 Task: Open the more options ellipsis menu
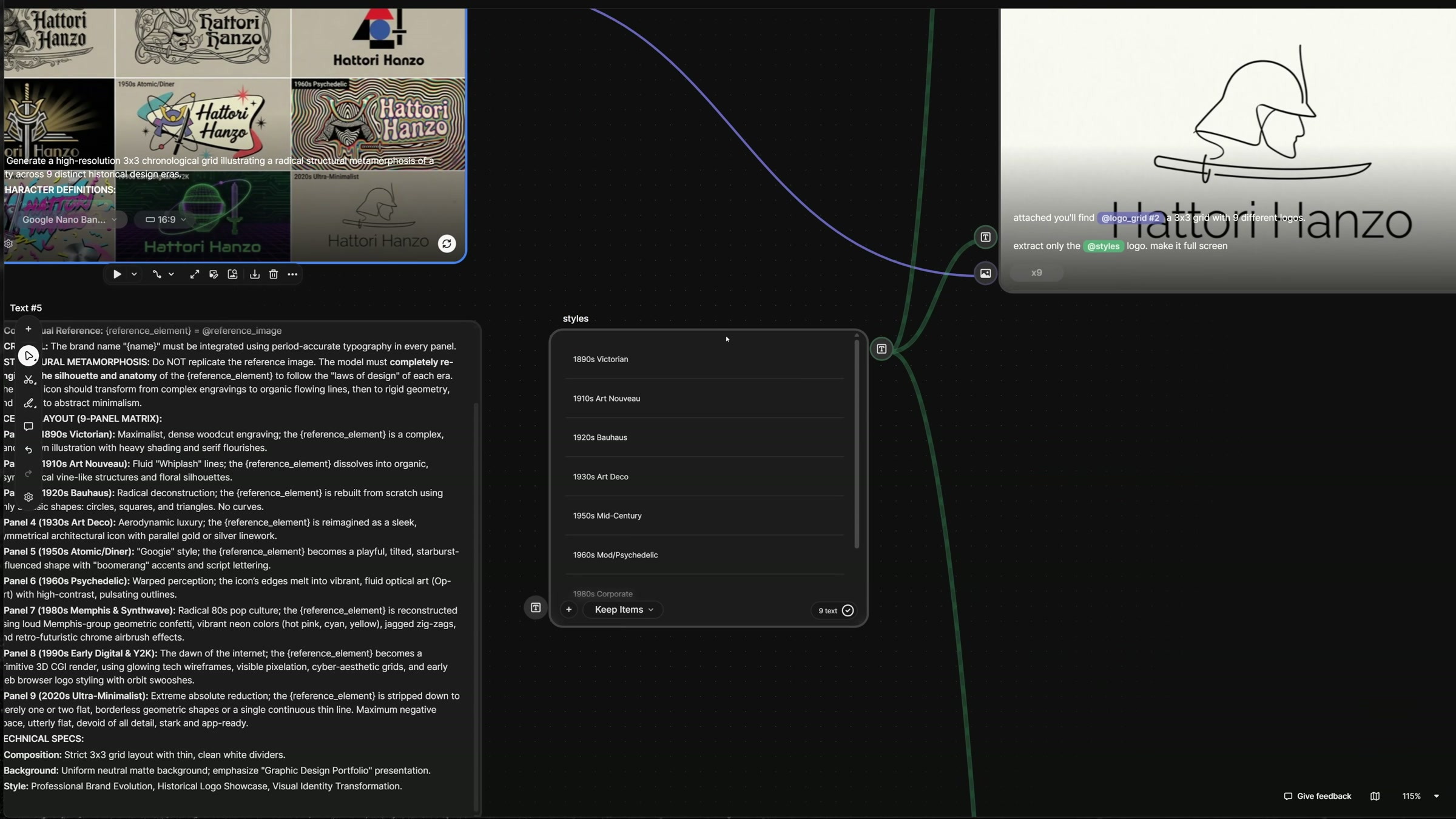(x=292, y=274)
